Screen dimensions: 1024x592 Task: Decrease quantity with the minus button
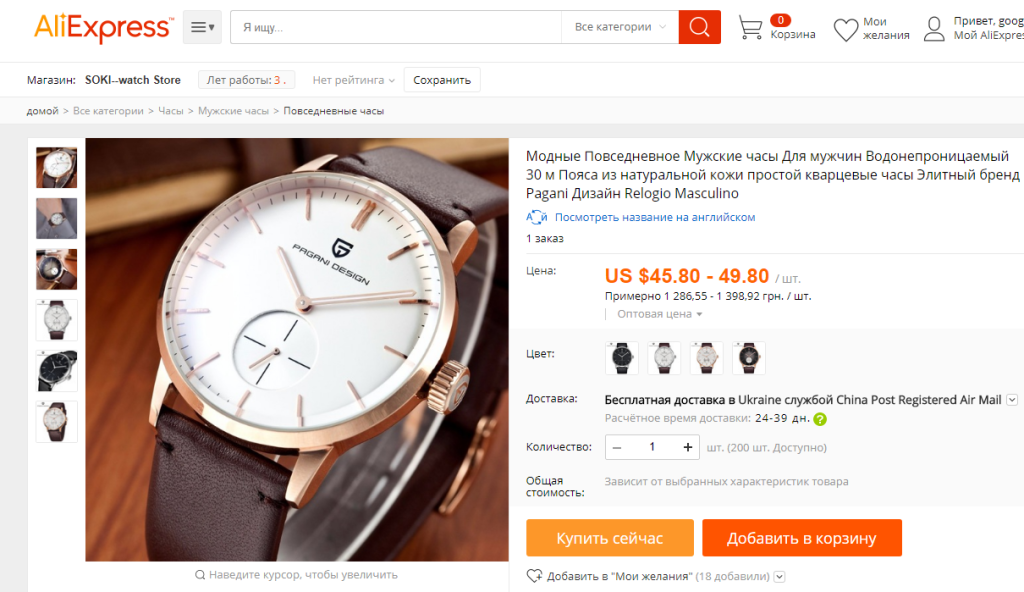coord(616,447)
